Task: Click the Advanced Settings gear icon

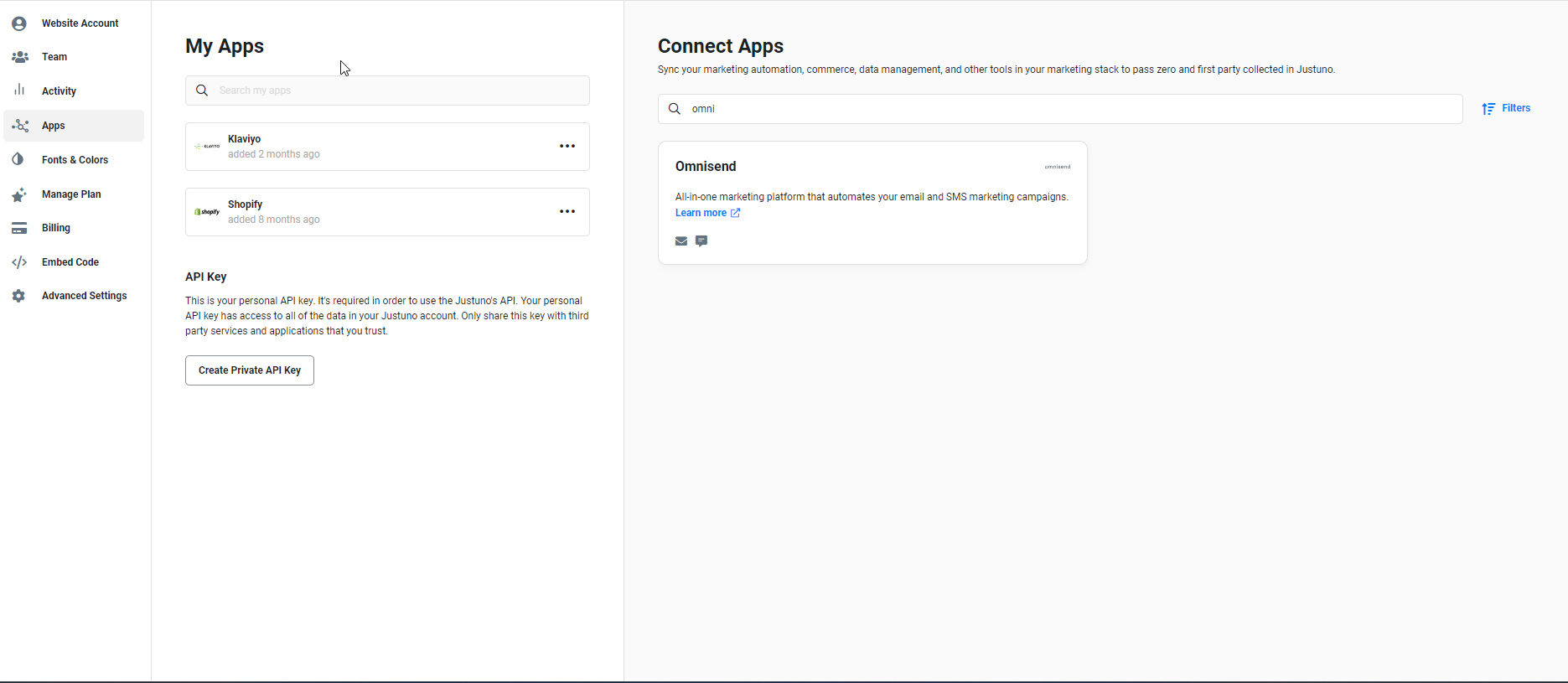Action: (x=19, y=296)
